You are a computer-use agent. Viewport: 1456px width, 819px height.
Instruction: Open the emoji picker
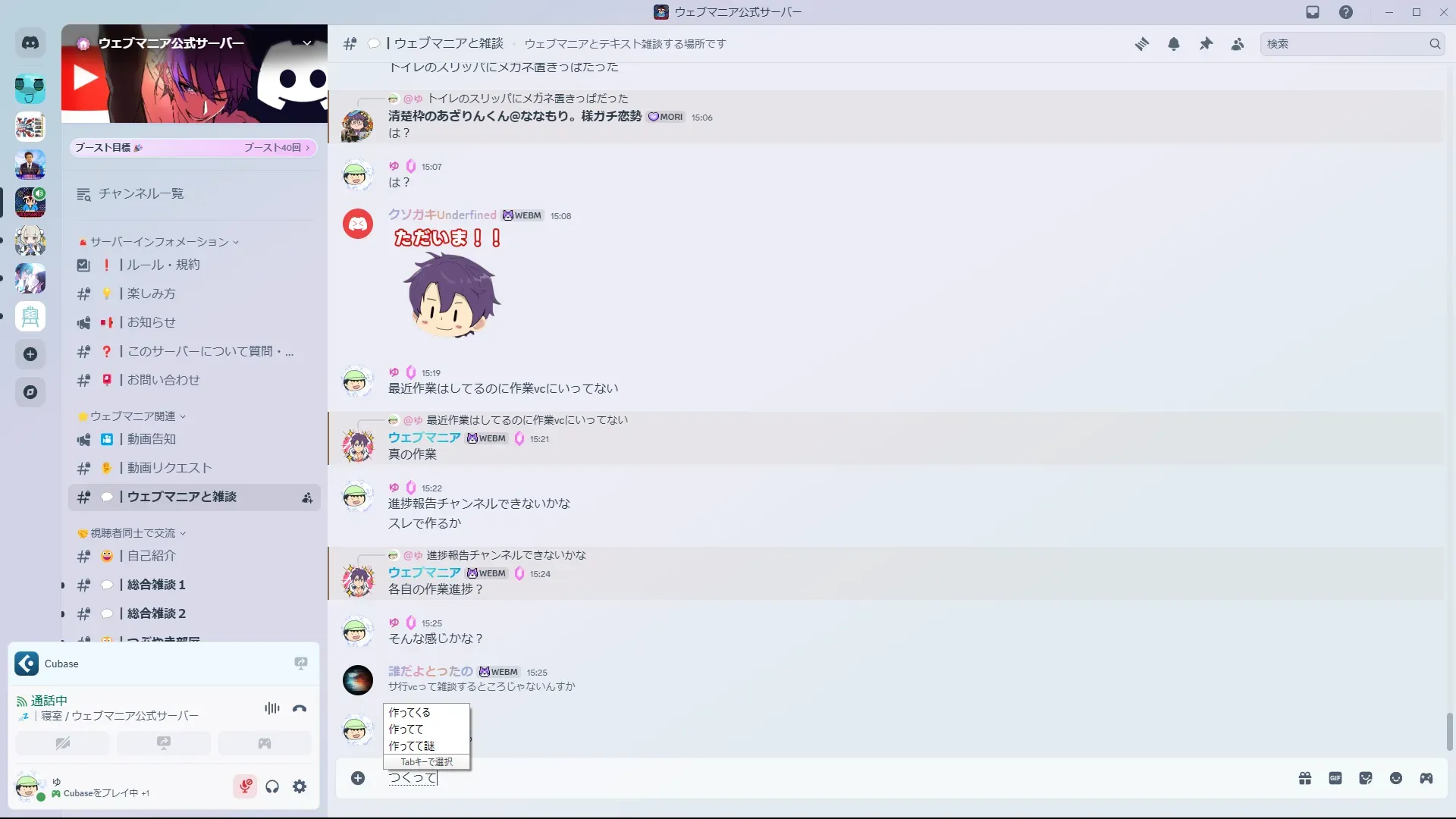(x=1396, y=778)
